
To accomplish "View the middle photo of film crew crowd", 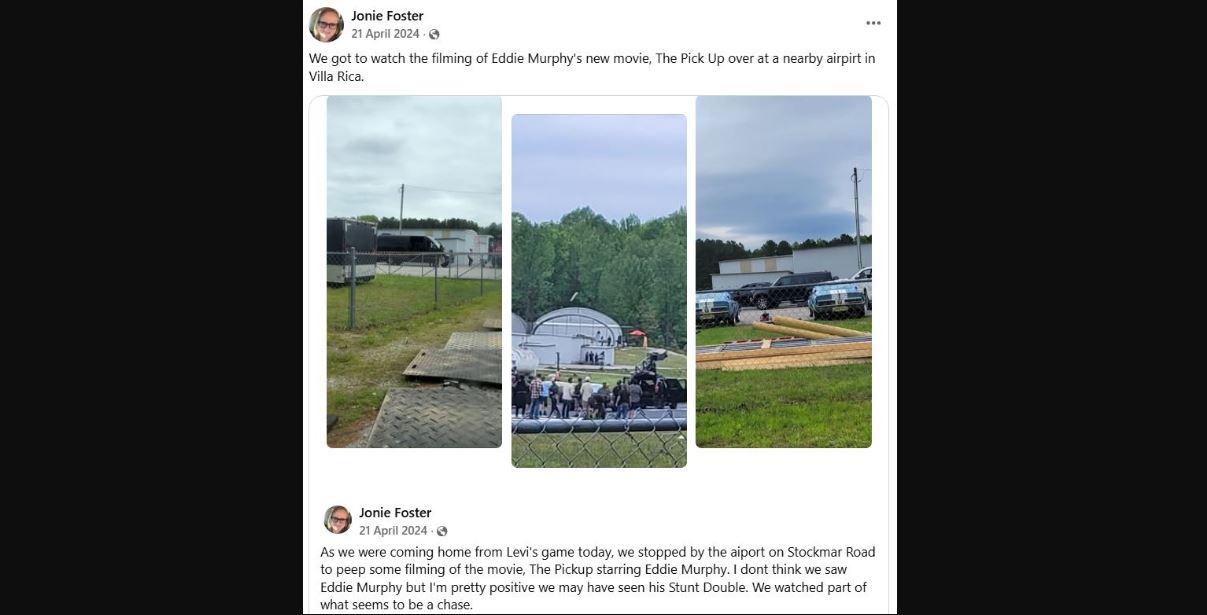I will click(x=599, y=291).
